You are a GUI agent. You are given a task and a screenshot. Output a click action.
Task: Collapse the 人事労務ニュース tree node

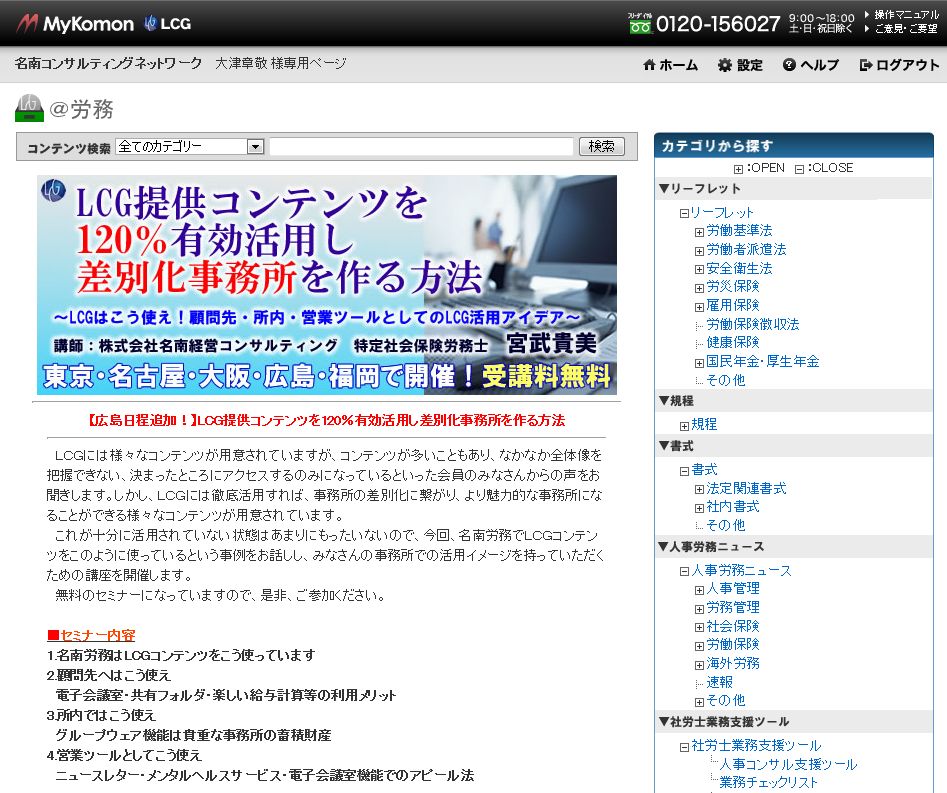[x=684, y=571]
